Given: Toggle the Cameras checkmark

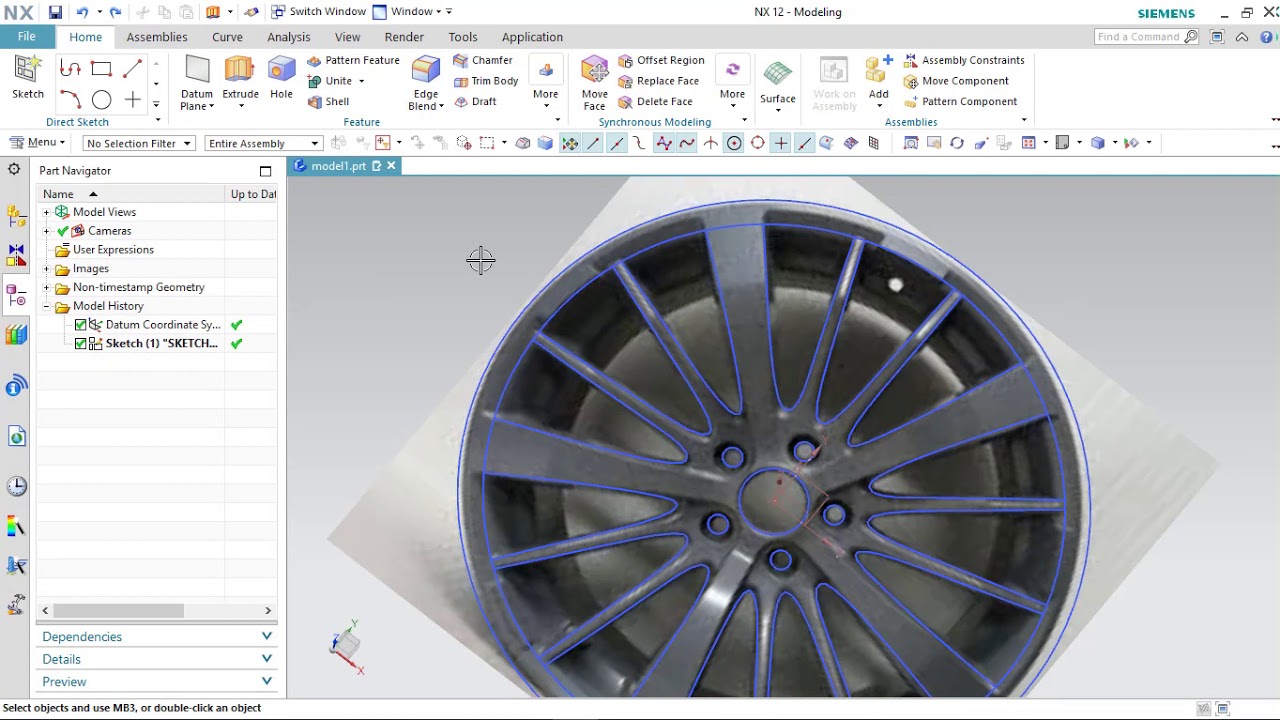Looking at the screenshot, I should (x=63, y=231).
